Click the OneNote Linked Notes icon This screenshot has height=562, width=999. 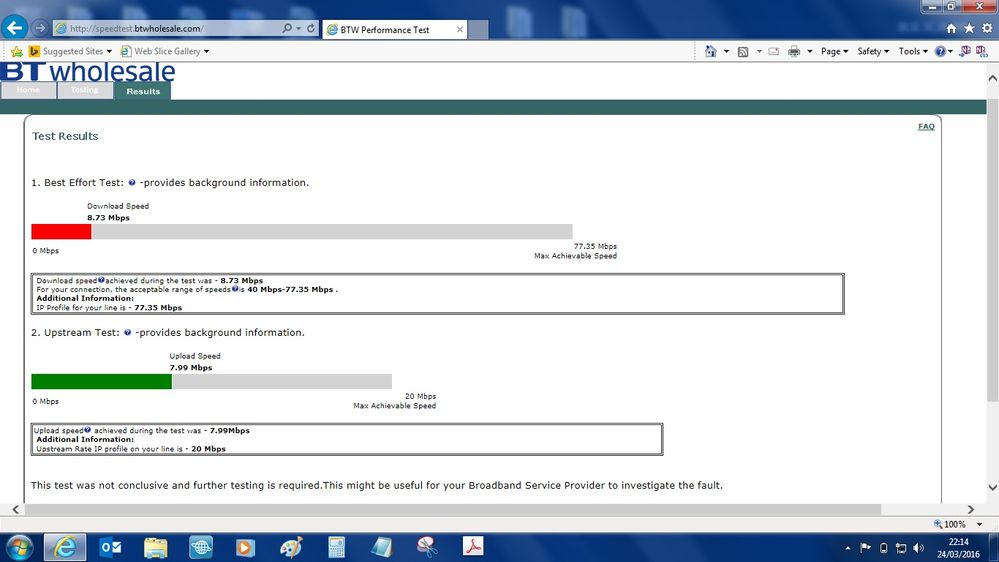(x=982, y=51)
